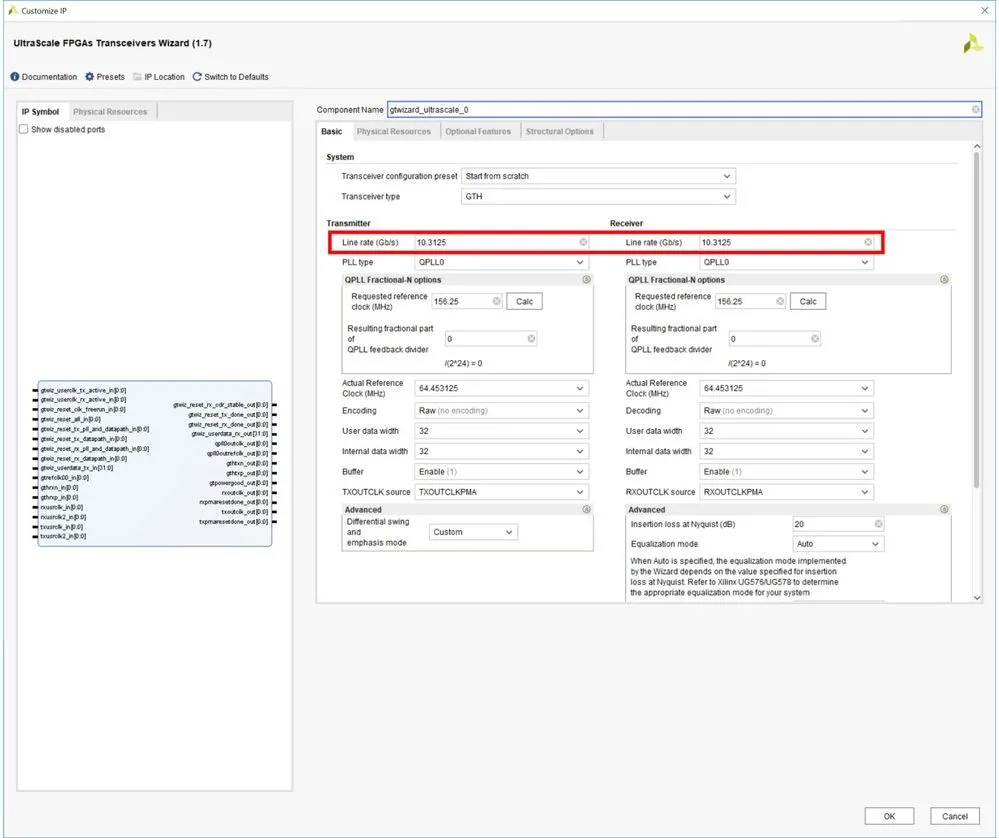Clear the Component Name field
The image size is (999, 838).
975,109
